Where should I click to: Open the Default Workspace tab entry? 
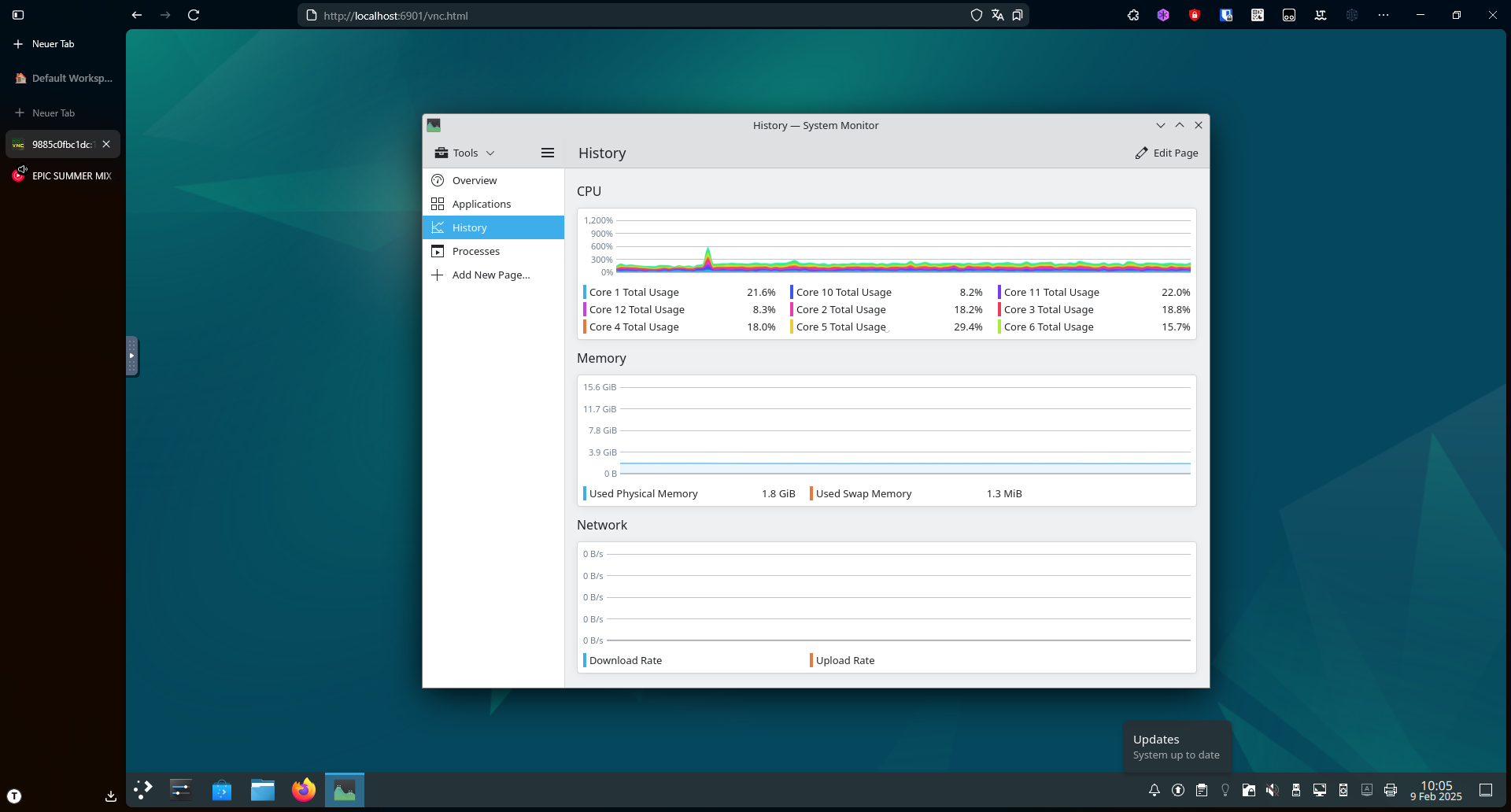(x=63, y=79)
